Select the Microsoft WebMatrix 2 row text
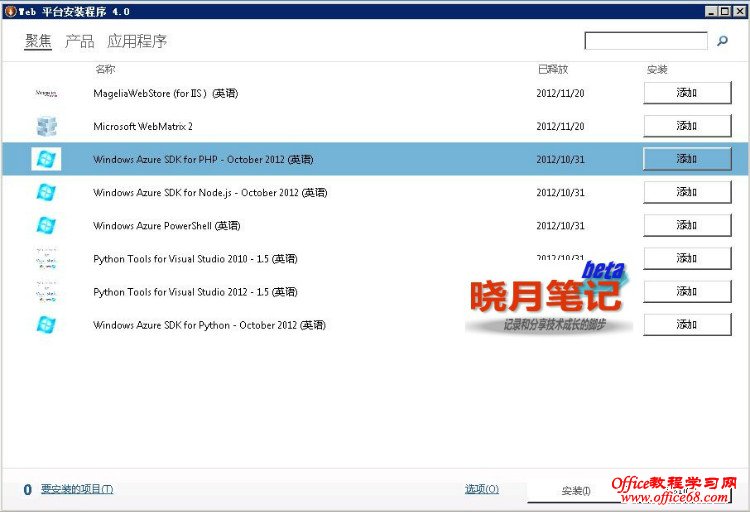This screenshot has height=512, width=750. tap(143, 126)
